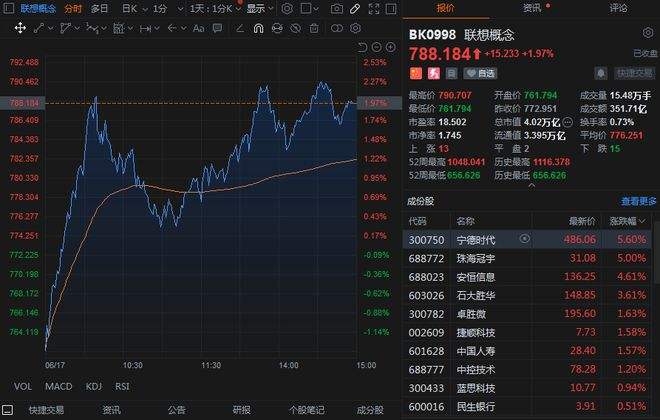
Task: Toggle the right side panel layout icon
Action: click(x=391, y=8)
